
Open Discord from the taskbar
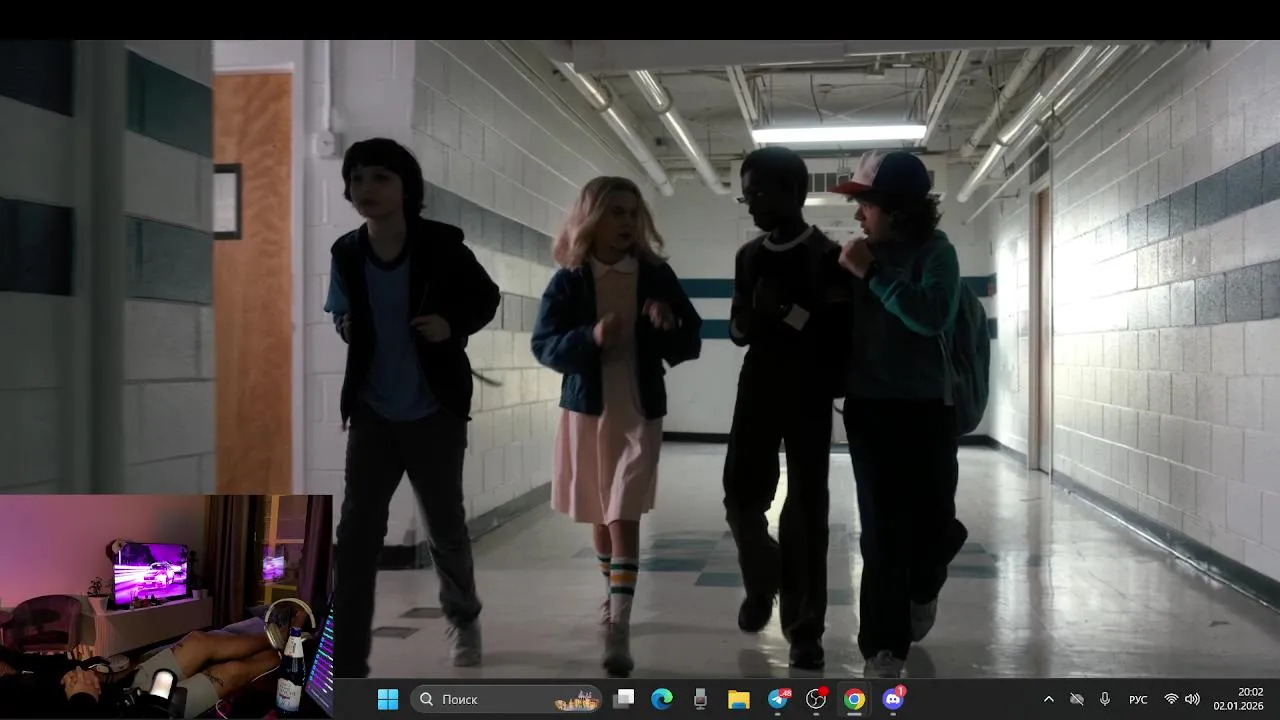893,699
